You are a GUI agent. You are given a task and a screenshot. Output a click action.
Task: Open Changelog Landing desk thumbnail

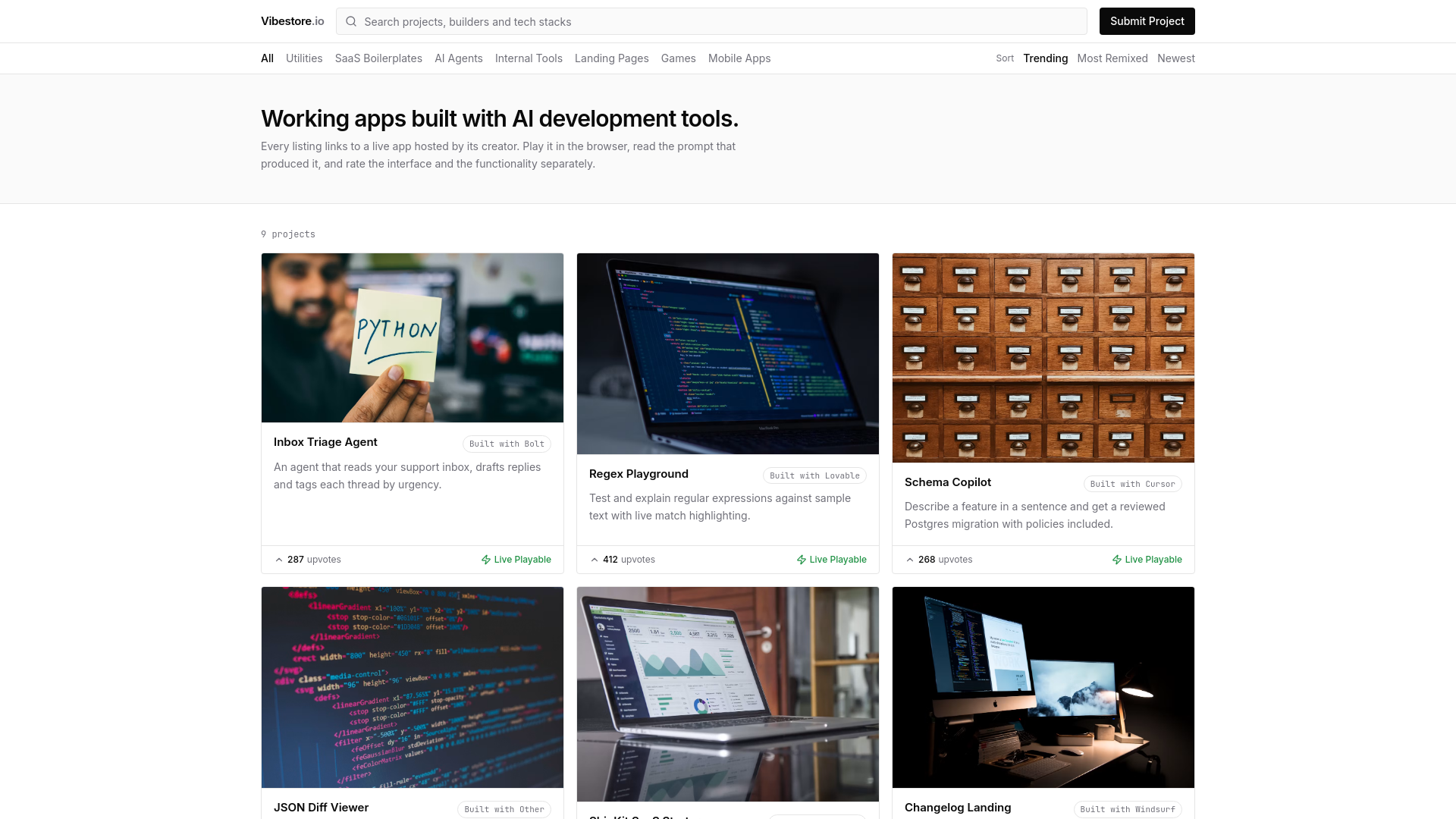click(1043, 687)
